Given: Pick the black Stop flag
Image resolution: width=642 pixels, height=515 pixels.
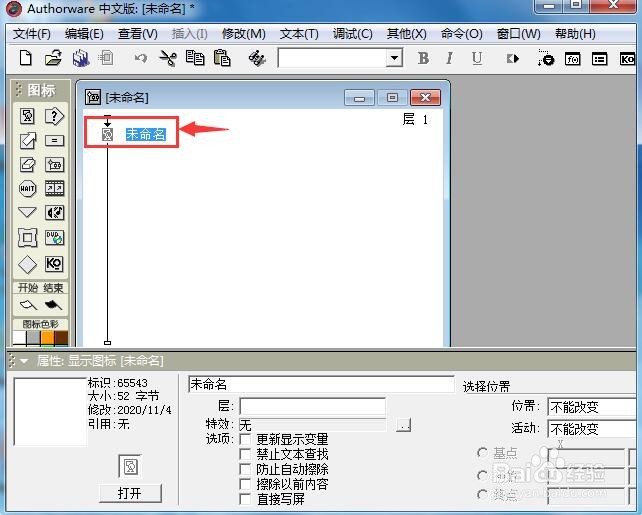Looking at the screenshot, I should point(53,305).
